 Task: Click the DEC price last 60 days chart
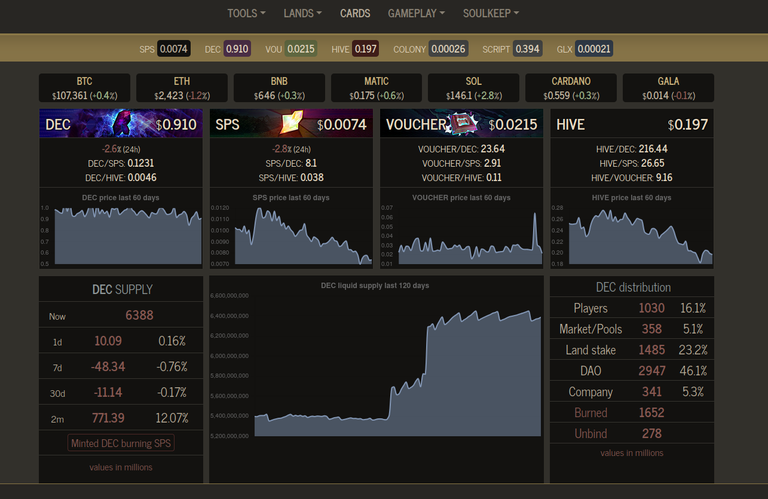[120, 230]
